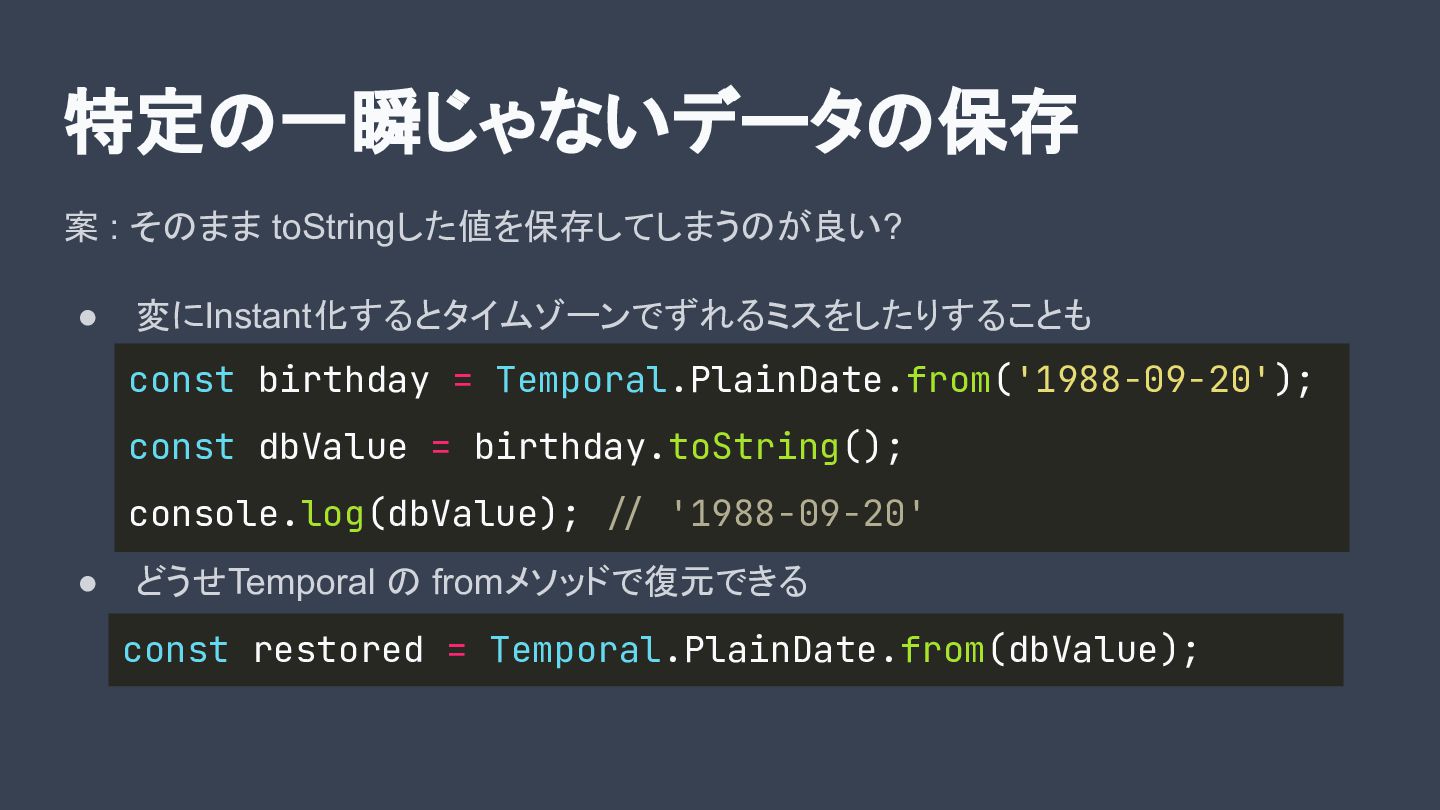Click the subtitle line starting with 案
The width and height of the screenshot is (1440, 810).
[x=483, y=227]
